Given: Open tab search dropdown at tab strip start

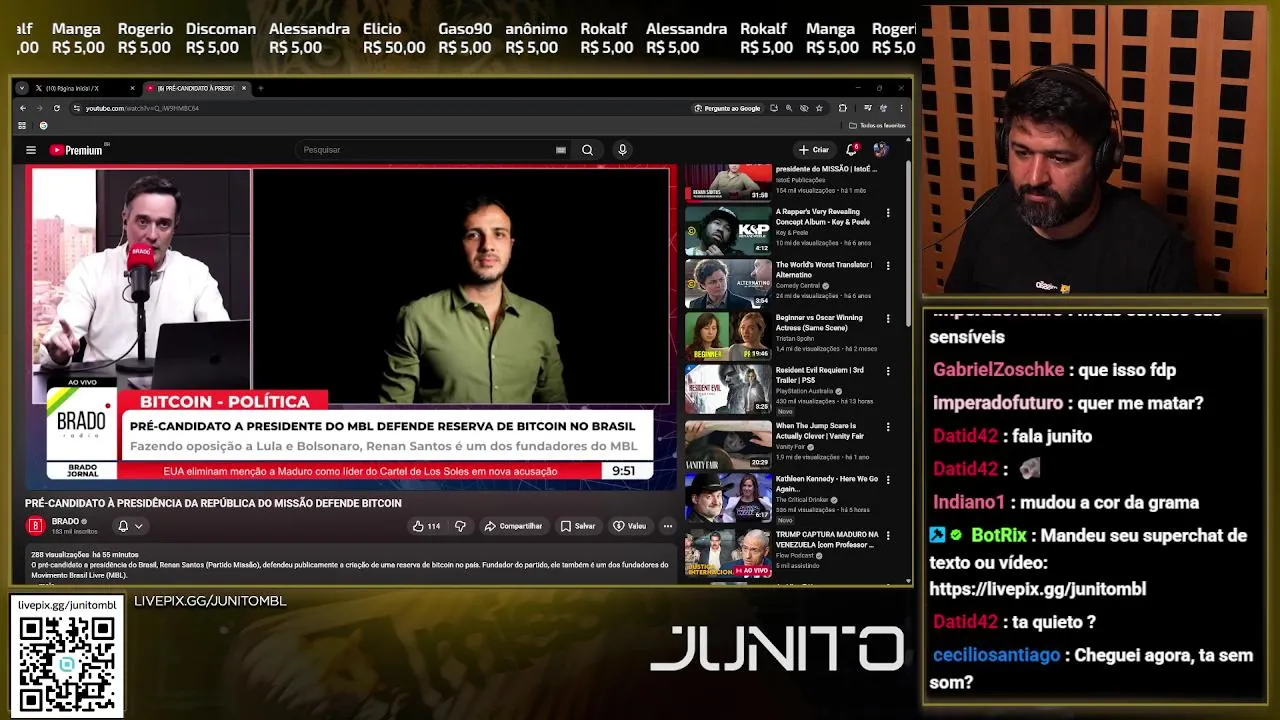Looking at the screenshot, I should pos(22,88).
